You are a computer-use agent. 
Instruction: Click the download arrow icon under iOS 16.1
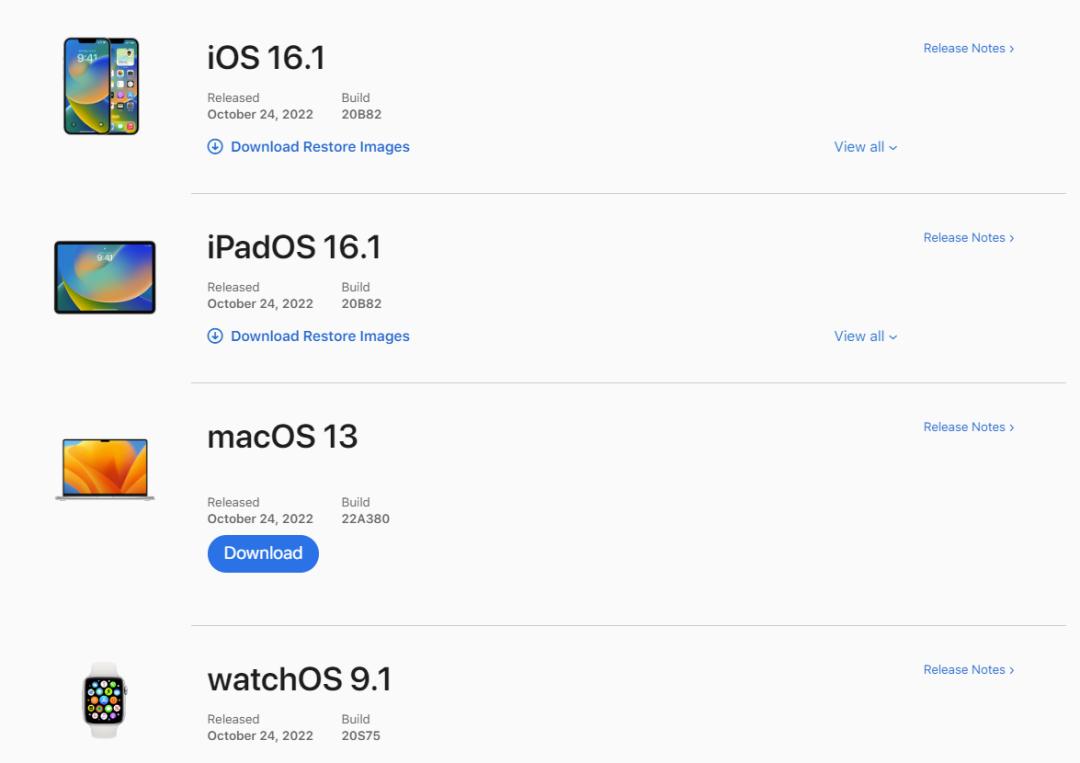point(215,147)
